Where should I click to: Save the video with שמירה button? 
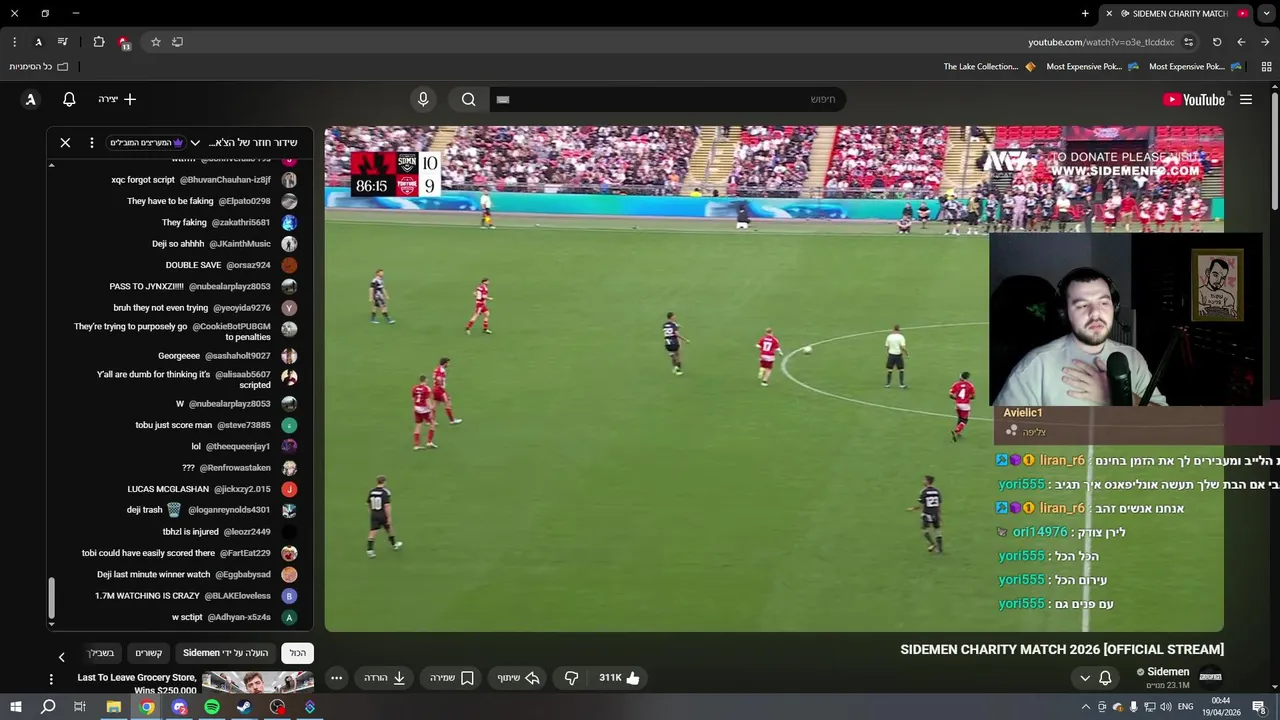(x=452, y=678)
